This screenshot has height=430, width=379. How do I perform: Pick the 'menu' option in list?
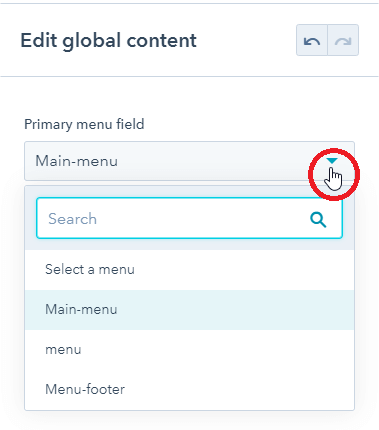tap(189, 350)
